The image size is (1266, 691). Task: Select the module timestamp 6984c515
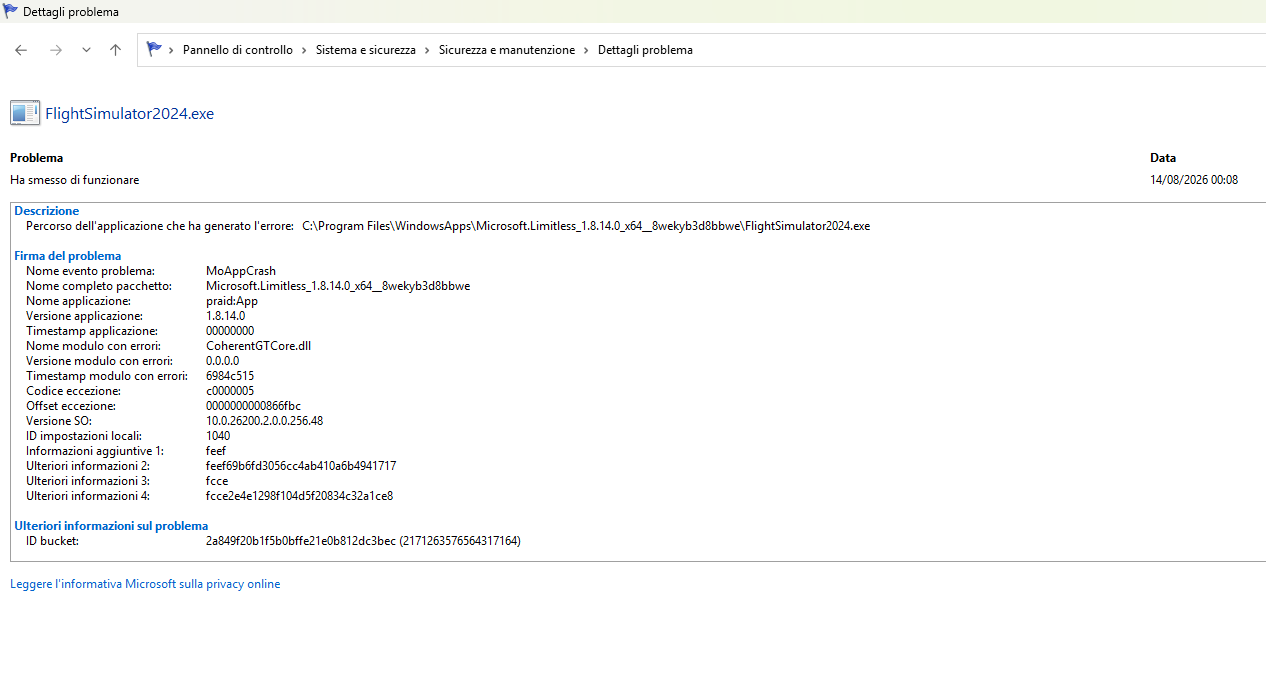(230, 376)
